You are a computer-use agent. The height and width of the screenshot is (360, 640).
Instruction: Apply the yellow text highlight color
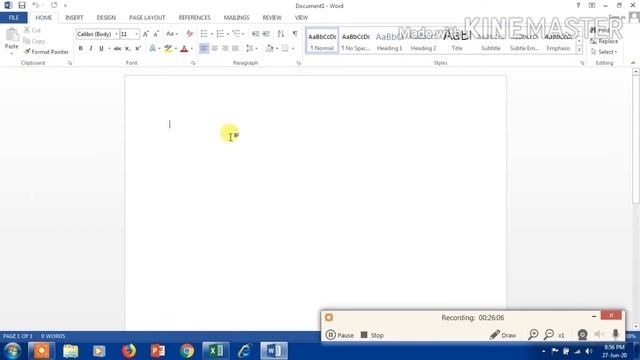pyautogui.click(x=168, y=49)
